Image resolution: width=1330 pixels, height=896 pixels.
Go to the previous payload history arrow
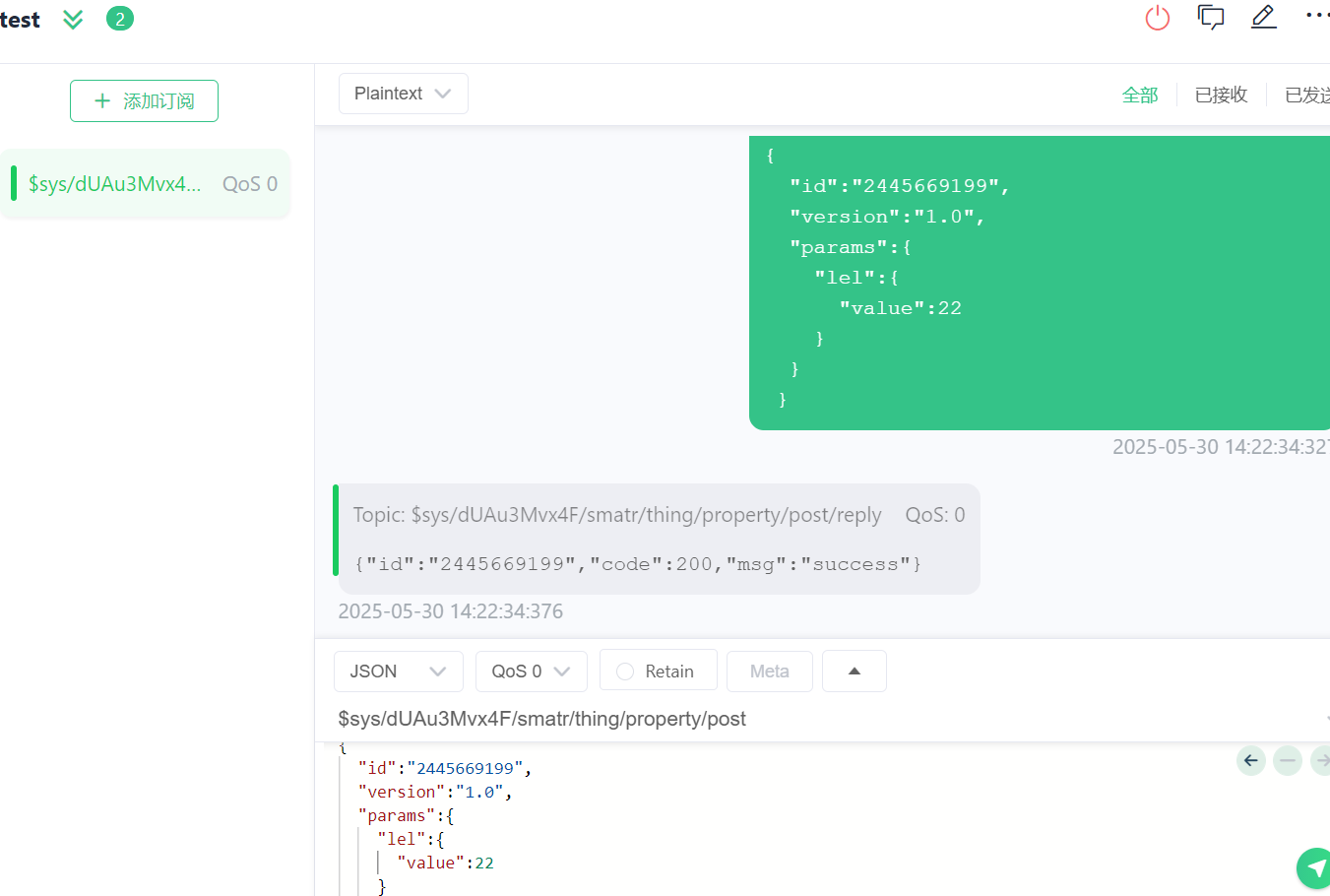(1251, 760)
